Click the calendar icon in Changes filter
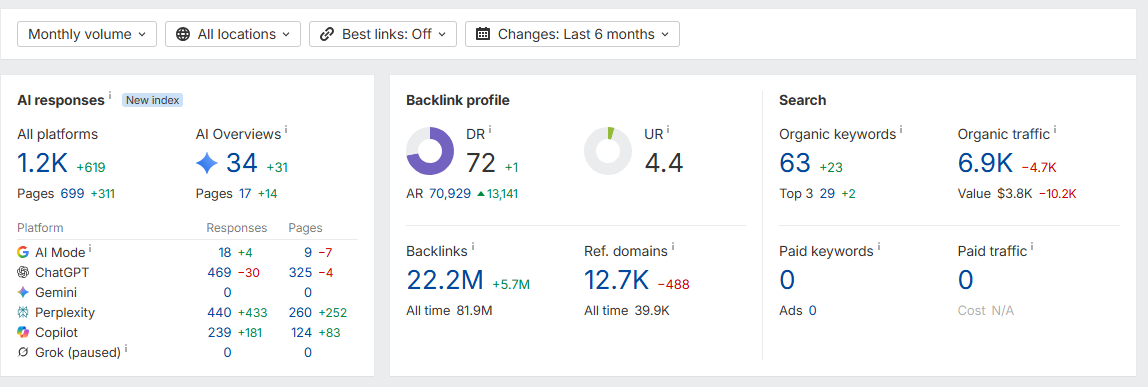The image size is (1148, 387). pyautogui.click(x=483, y=34)
